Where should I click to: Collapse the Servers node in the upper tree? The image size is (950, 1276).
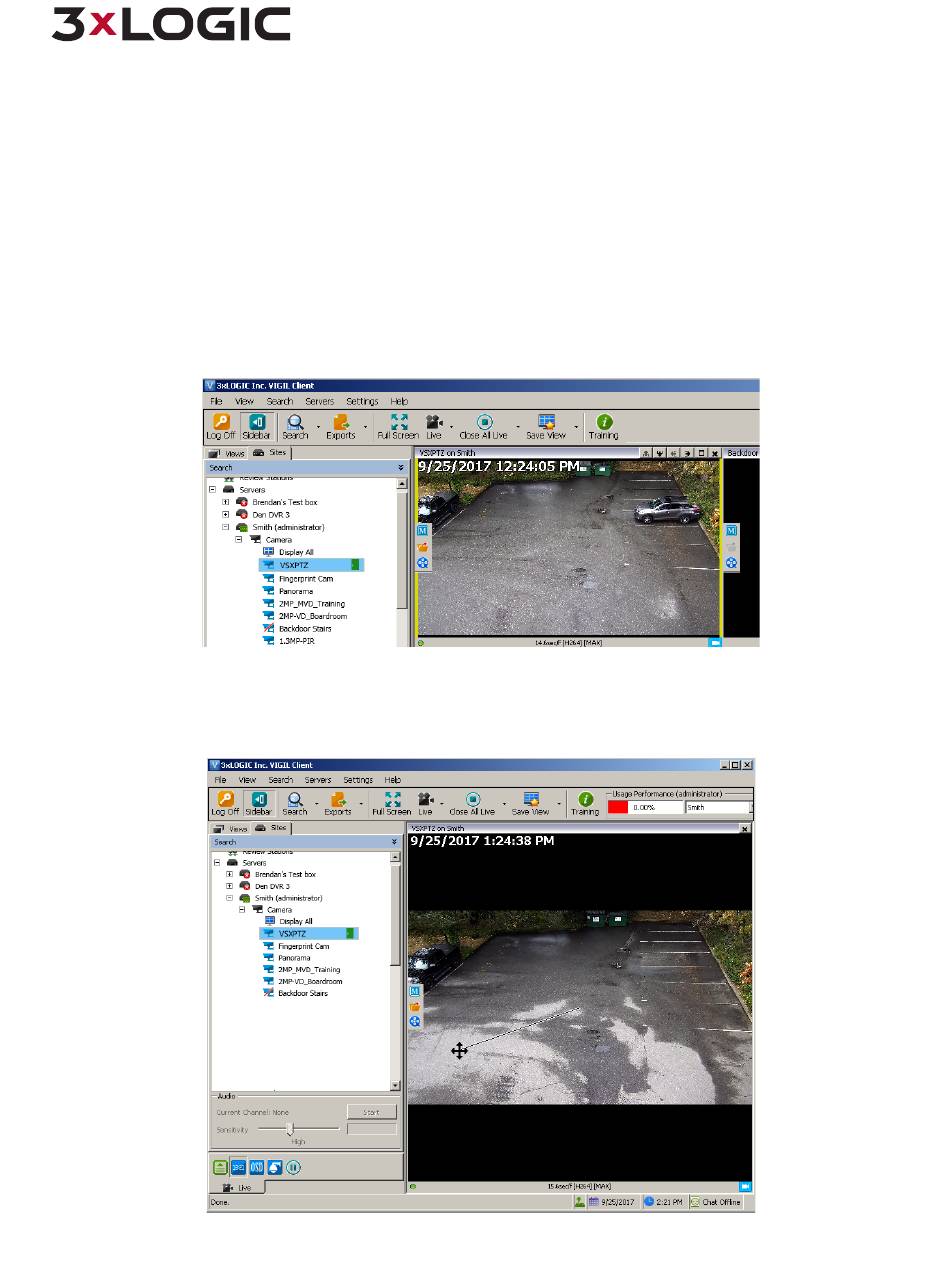click(213, 490)
